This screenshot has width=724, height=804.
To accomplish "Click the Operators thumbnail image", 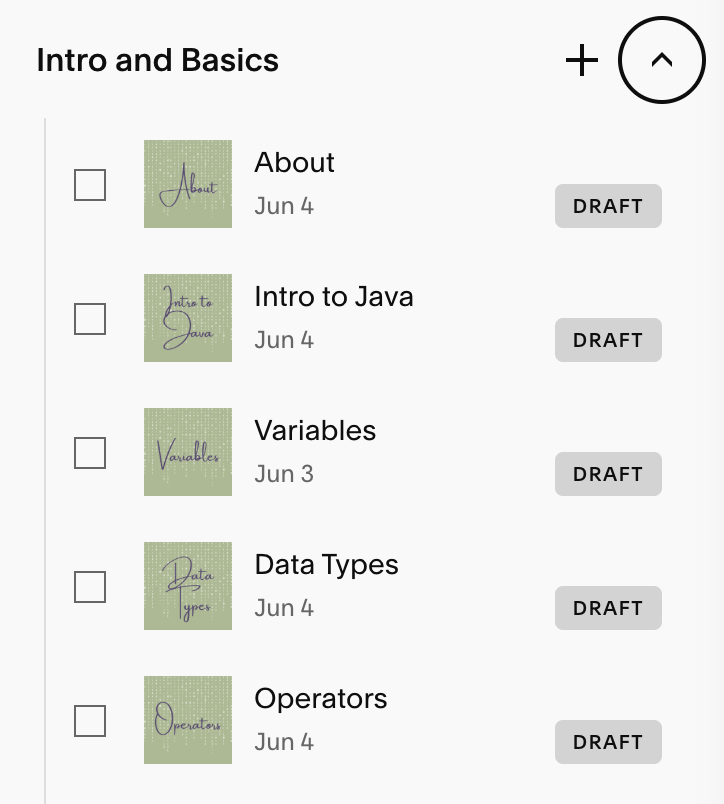I will pyautogui.click(x=188, y=720).
